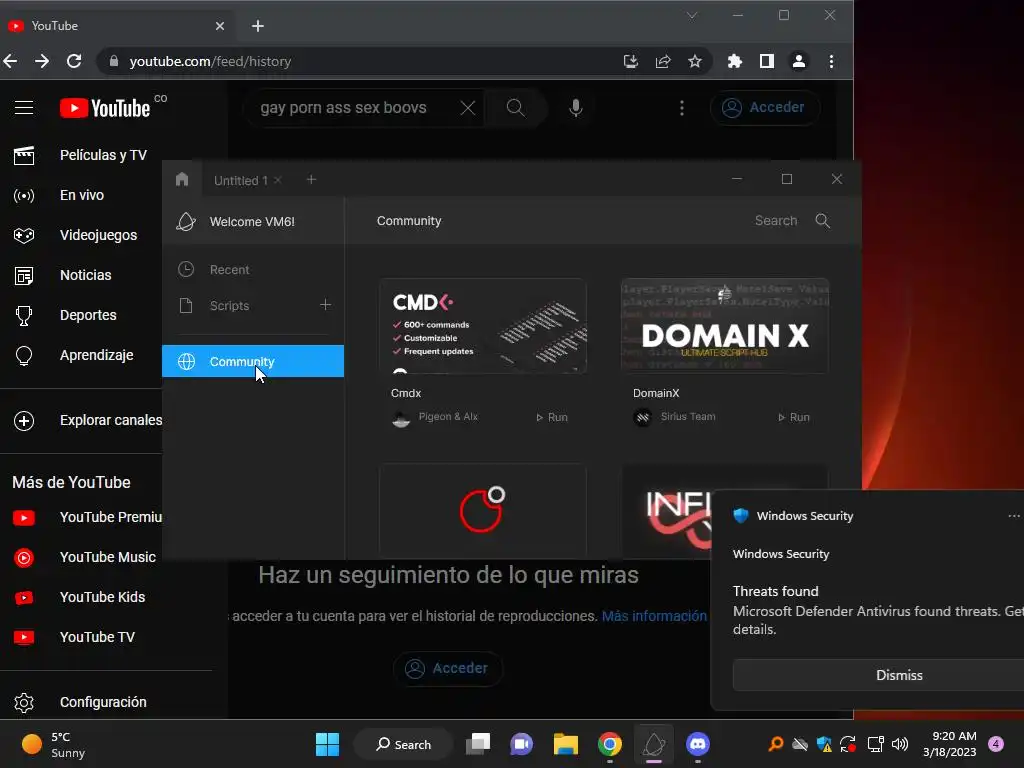Viewport: 1024px width, 768px height.
Task: Open Configuración gear in YouTube sidebar
Action: (24, 703)
